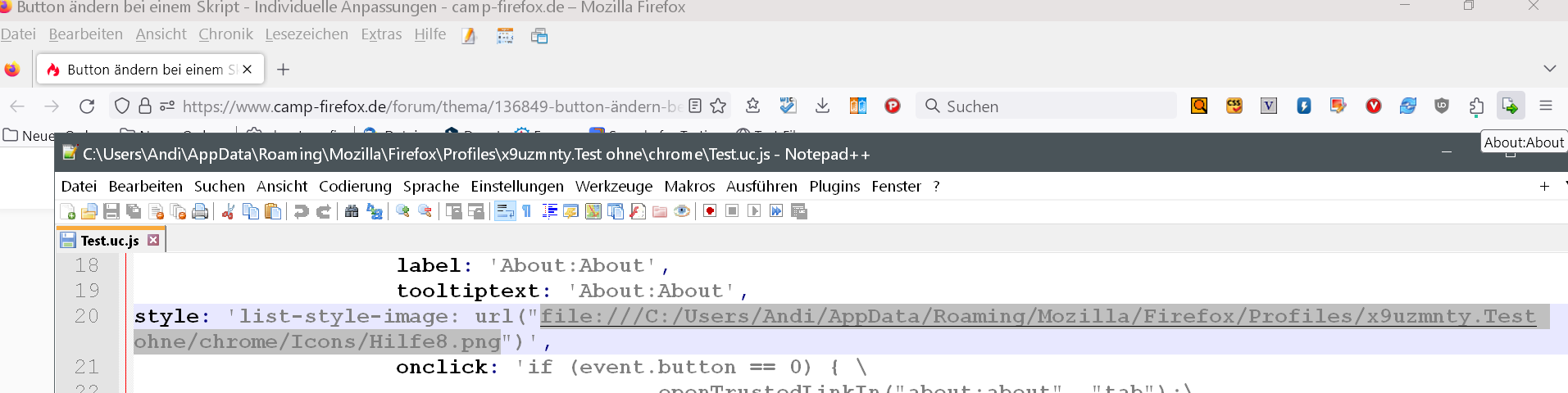Image resolution: width=1568 pixels, height=393 pixels.
Task: Toggle word wrap in Notepad++ toolbar
Action: [505, 211]
